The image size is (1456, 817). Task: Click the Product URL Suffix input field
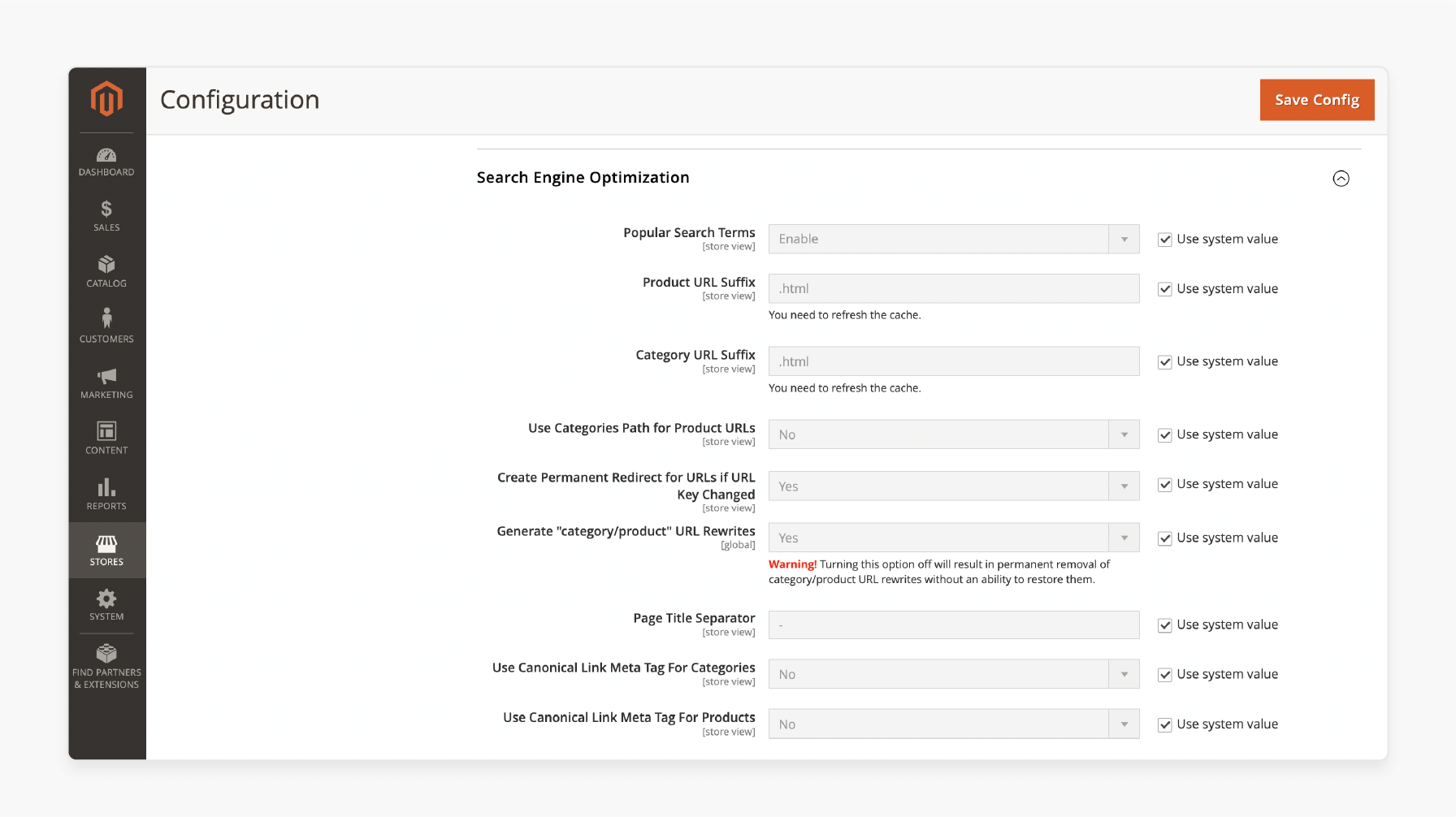tap(954, 288)
